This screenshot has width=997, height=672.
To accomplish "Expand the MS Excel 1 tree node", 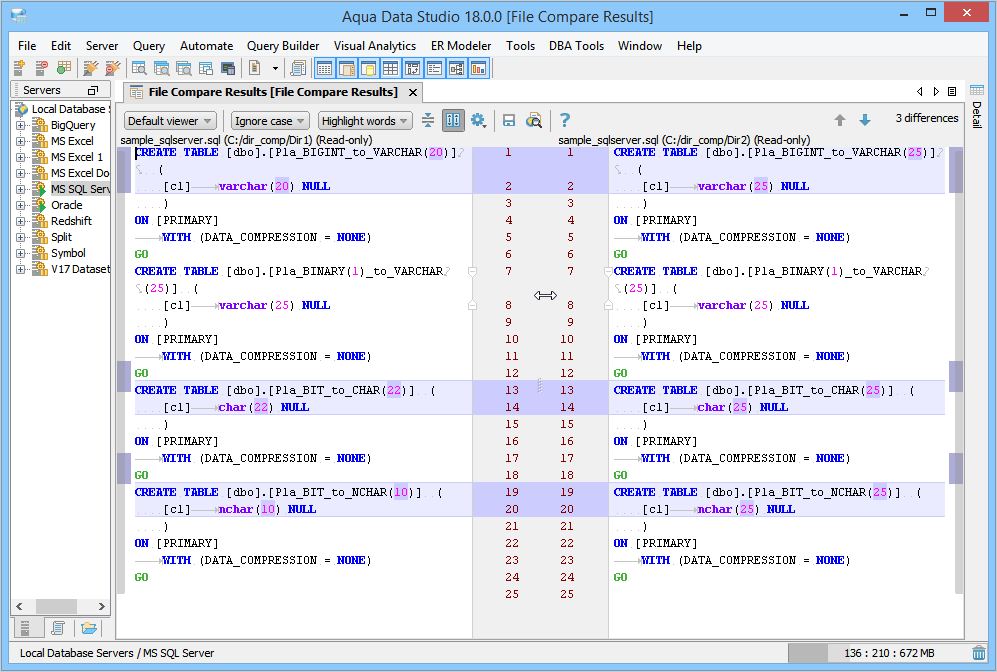I will coord(20,157).
